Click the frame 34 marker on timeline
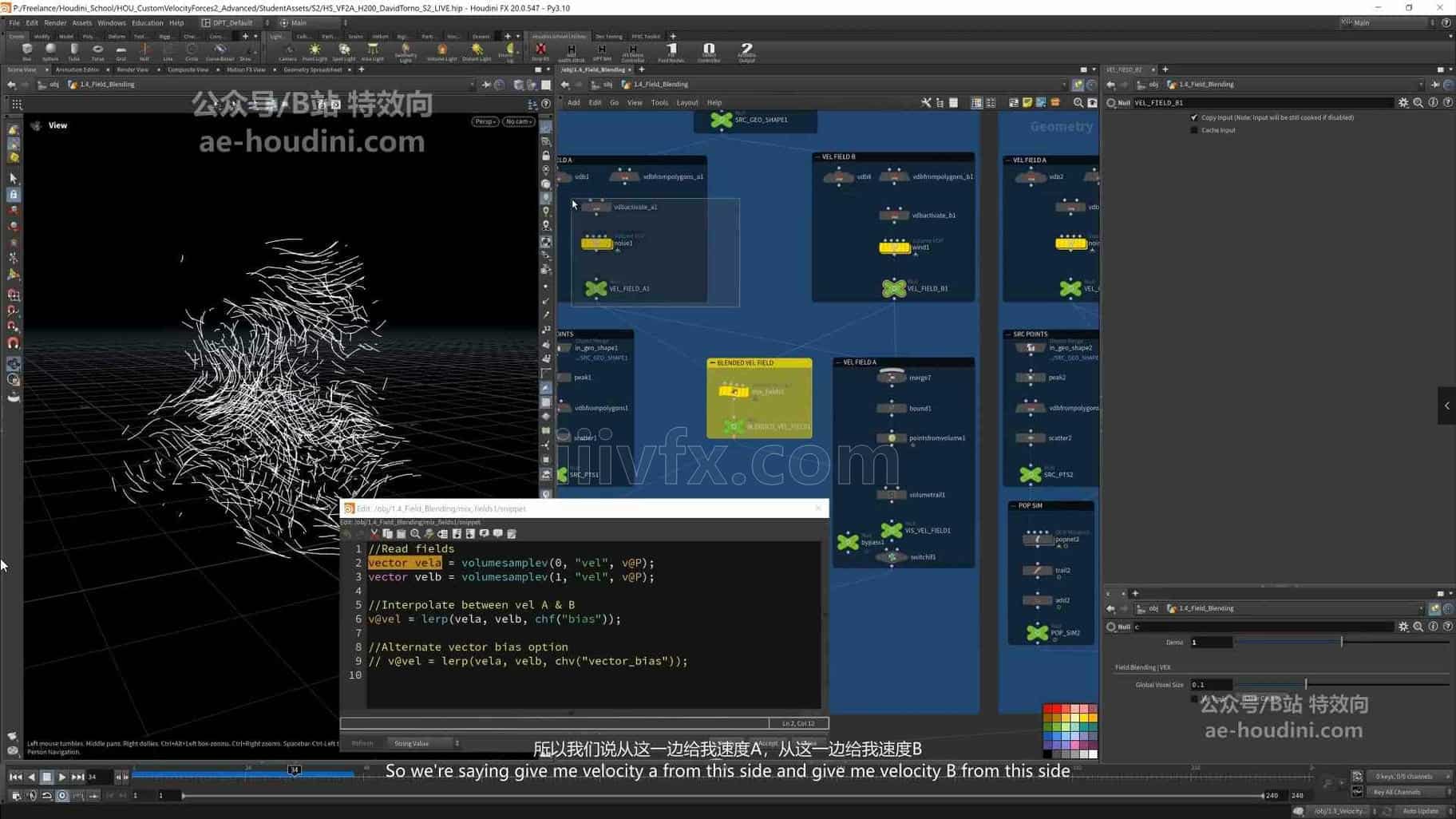 [x=294, y=770]
